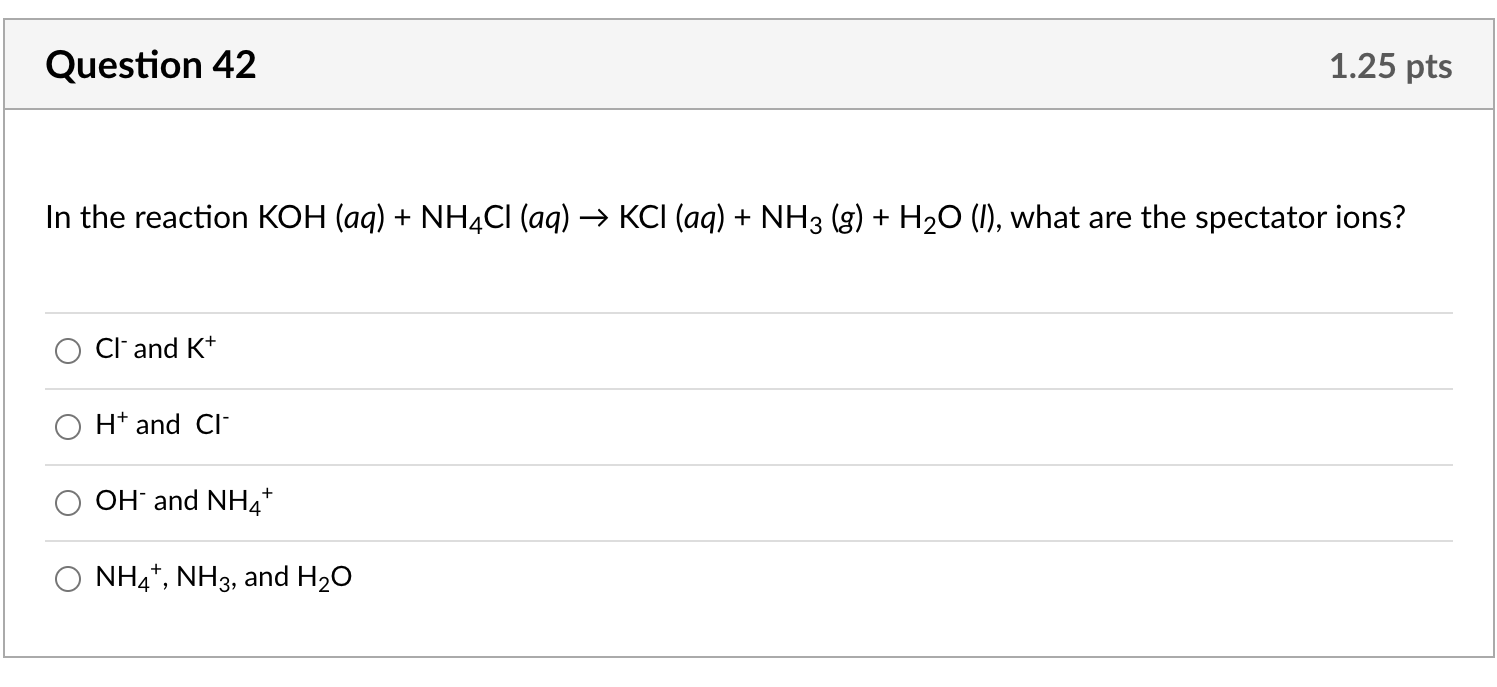Screen dimensions: 1497x687
Task: Click NH₄Cl (aq) in the reaction equation
Action: pyautogui.click(x=495, y=219)
